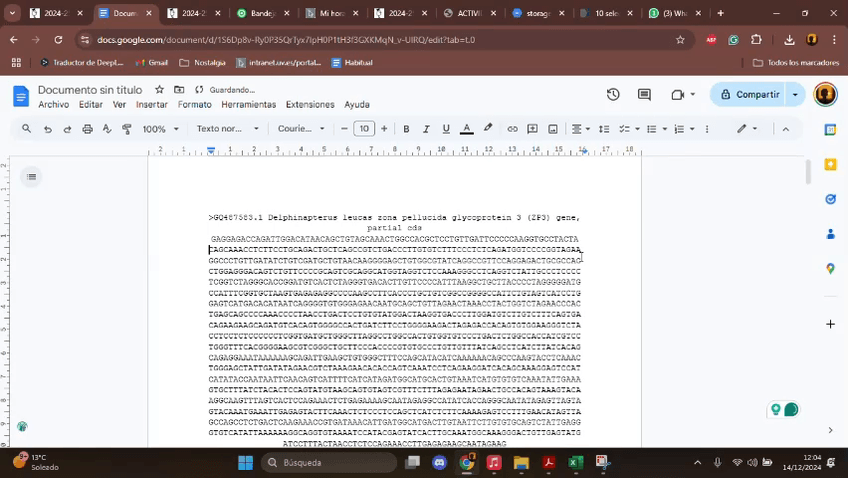
Task: Open Google Tasks side panel
Action: click(830, 199)
